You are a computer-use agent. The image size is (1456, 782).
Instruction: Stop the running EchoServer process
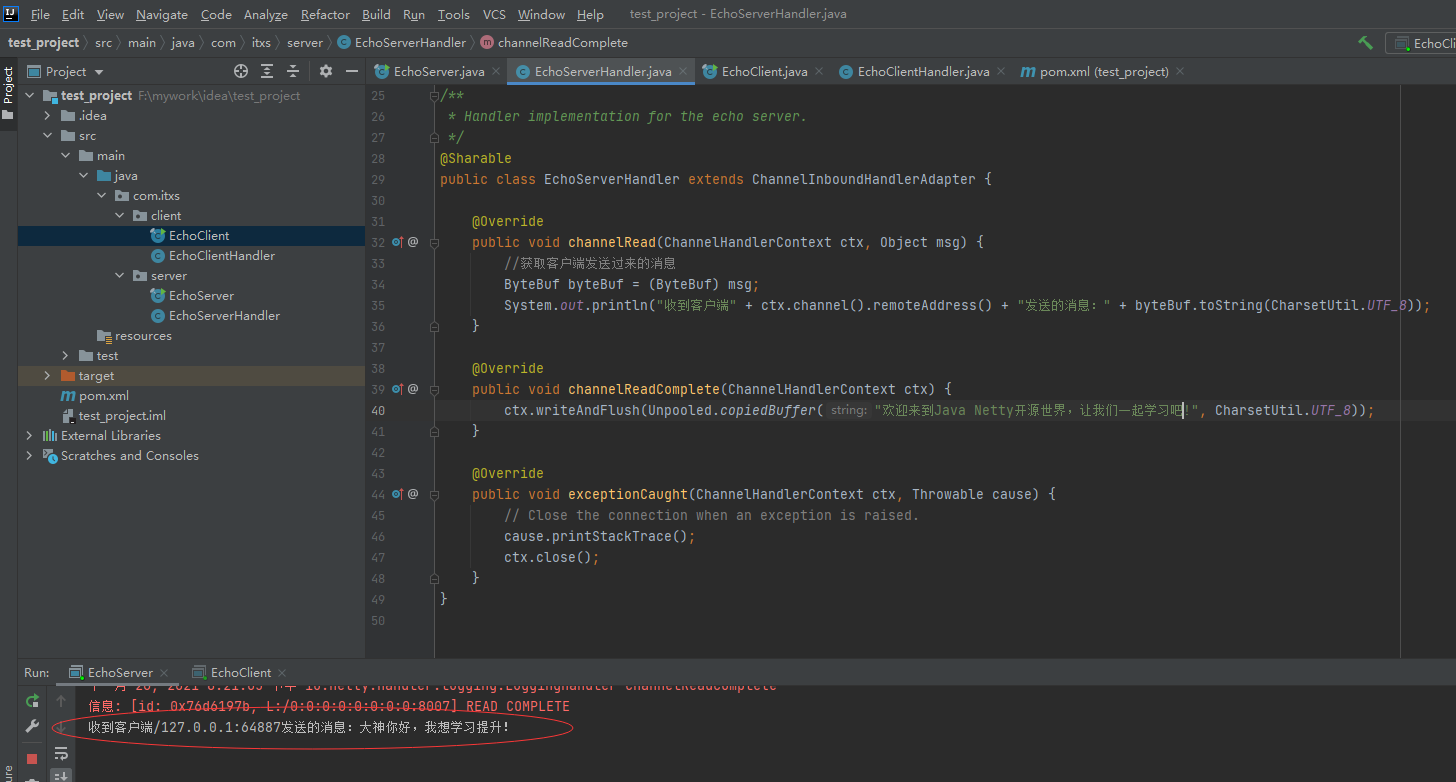click(32, 759)
